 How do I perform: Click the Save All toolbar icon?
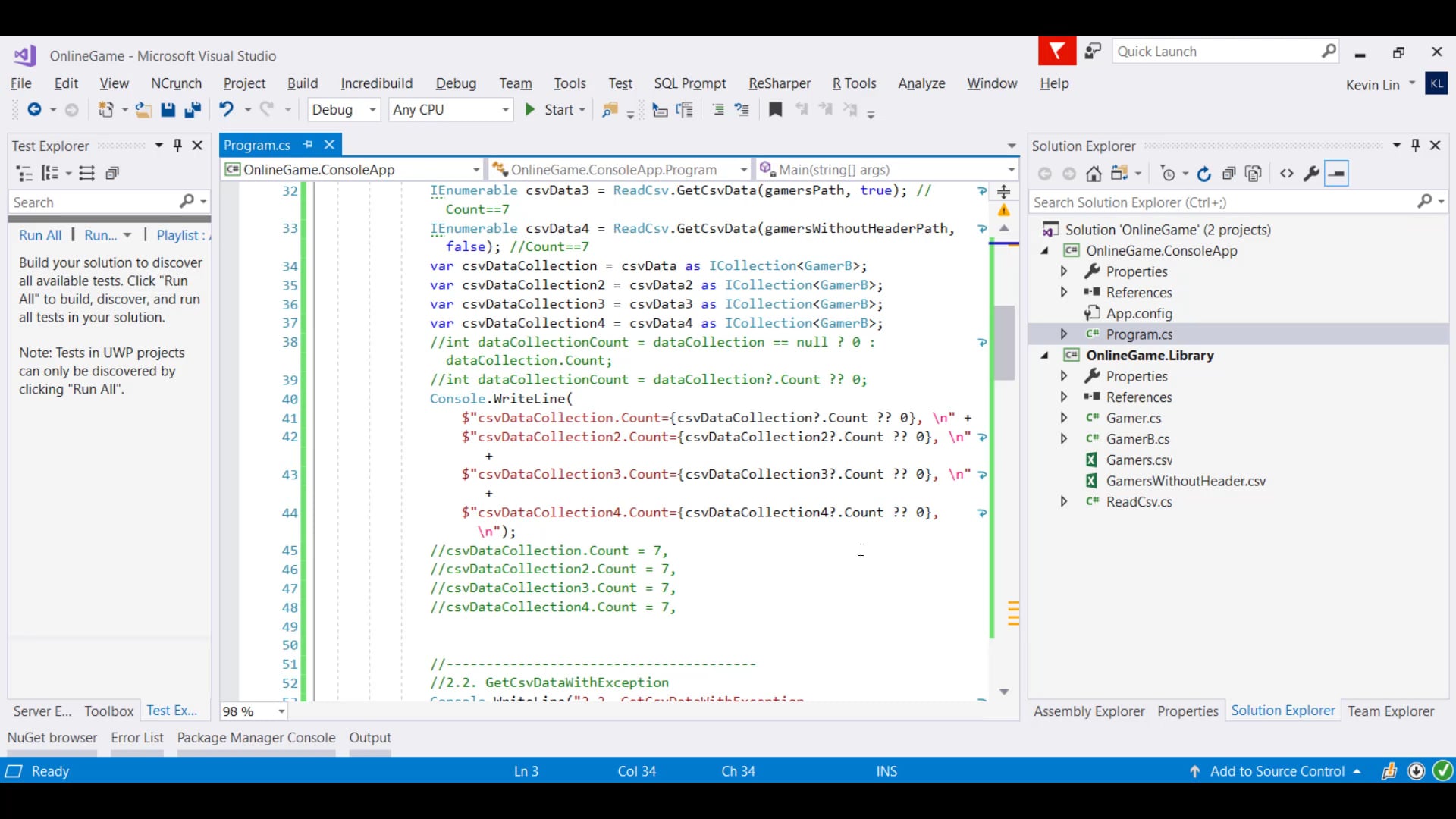coord(193,110)
